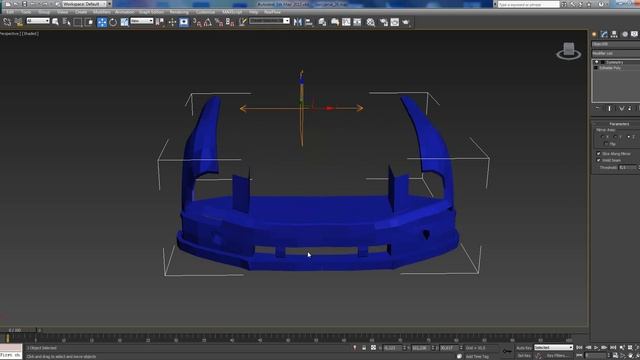
Task: Open the named selection sets dropdown
Action: (269, 21)
